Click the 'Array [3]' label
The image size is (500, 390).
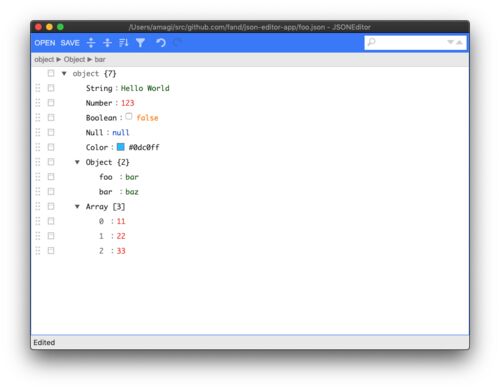point(105,207)
